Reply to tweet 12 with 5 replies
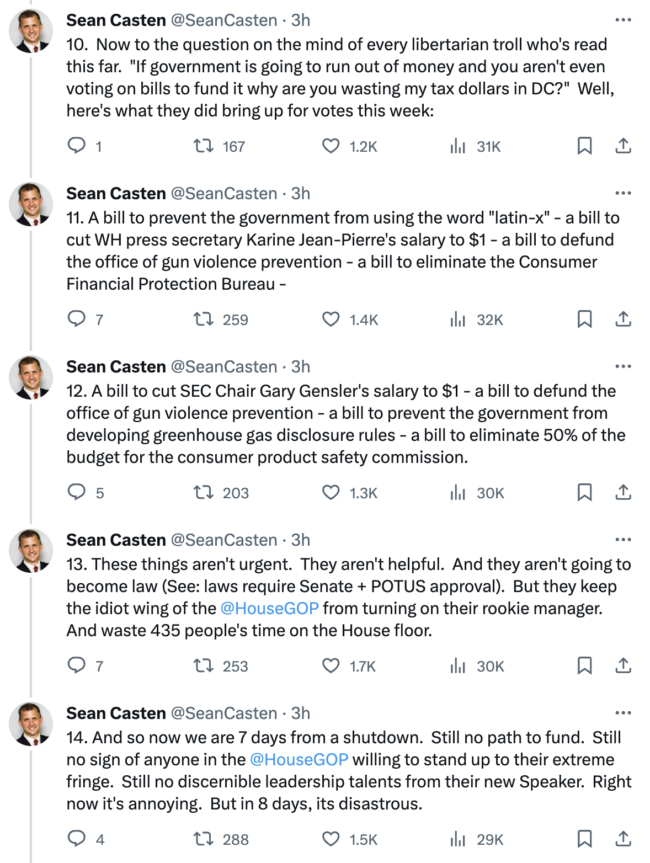Viewport: 650px width, 863px height. click(x=77, y=492)
